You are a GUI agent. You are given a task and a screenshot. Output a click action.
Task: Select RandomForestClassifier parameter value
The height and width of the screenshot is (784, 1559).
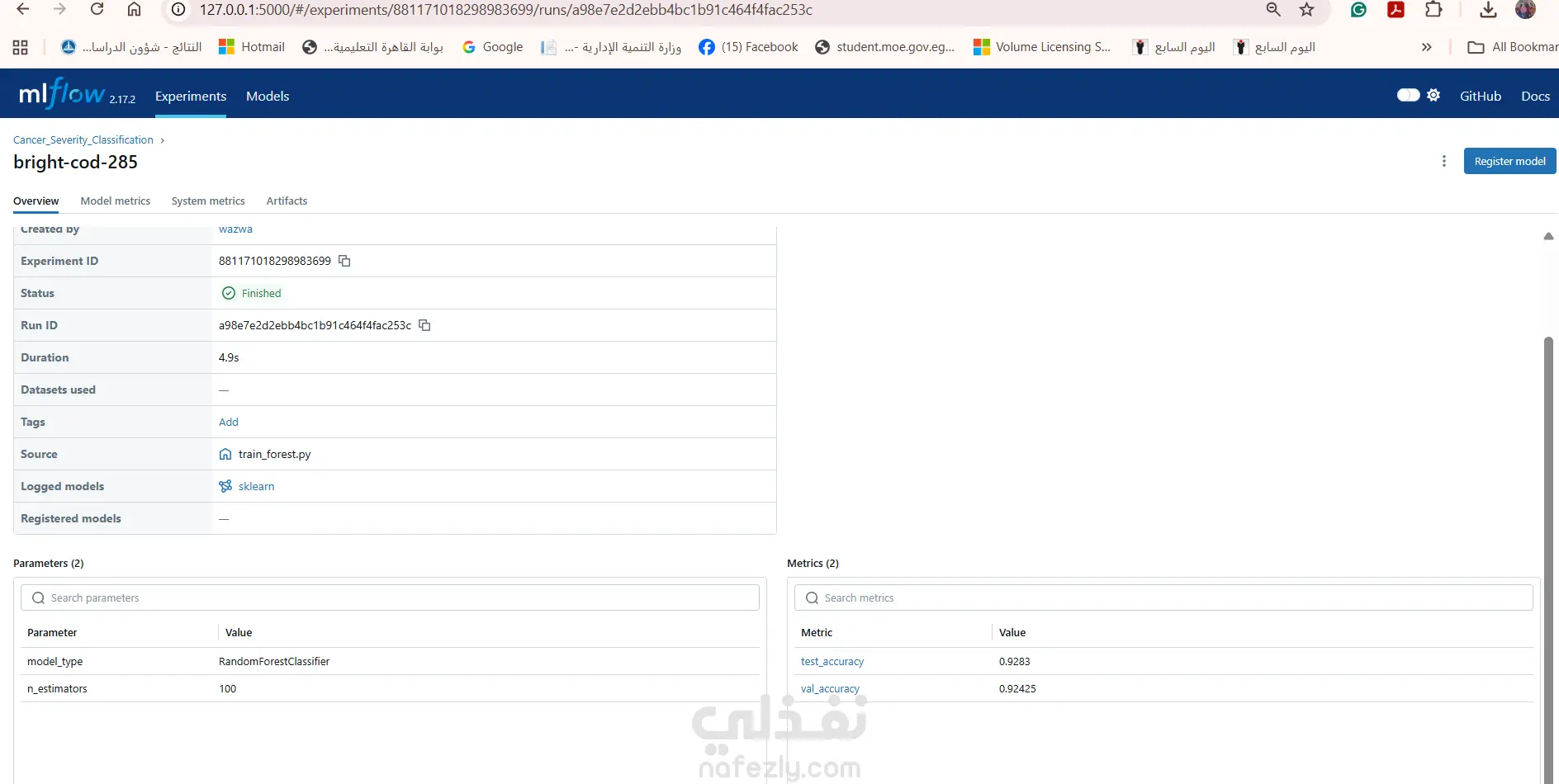click(274, 661)
